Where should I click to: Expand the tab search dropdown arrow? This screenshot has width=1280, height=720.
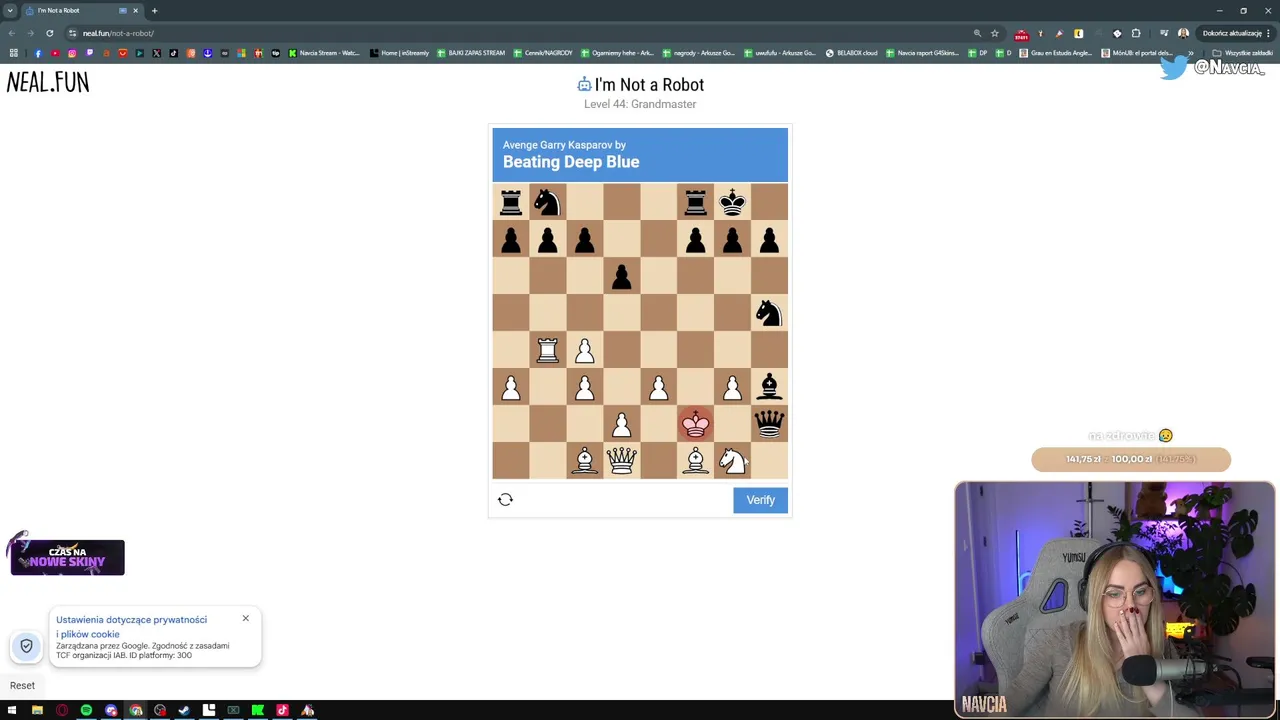10,11
